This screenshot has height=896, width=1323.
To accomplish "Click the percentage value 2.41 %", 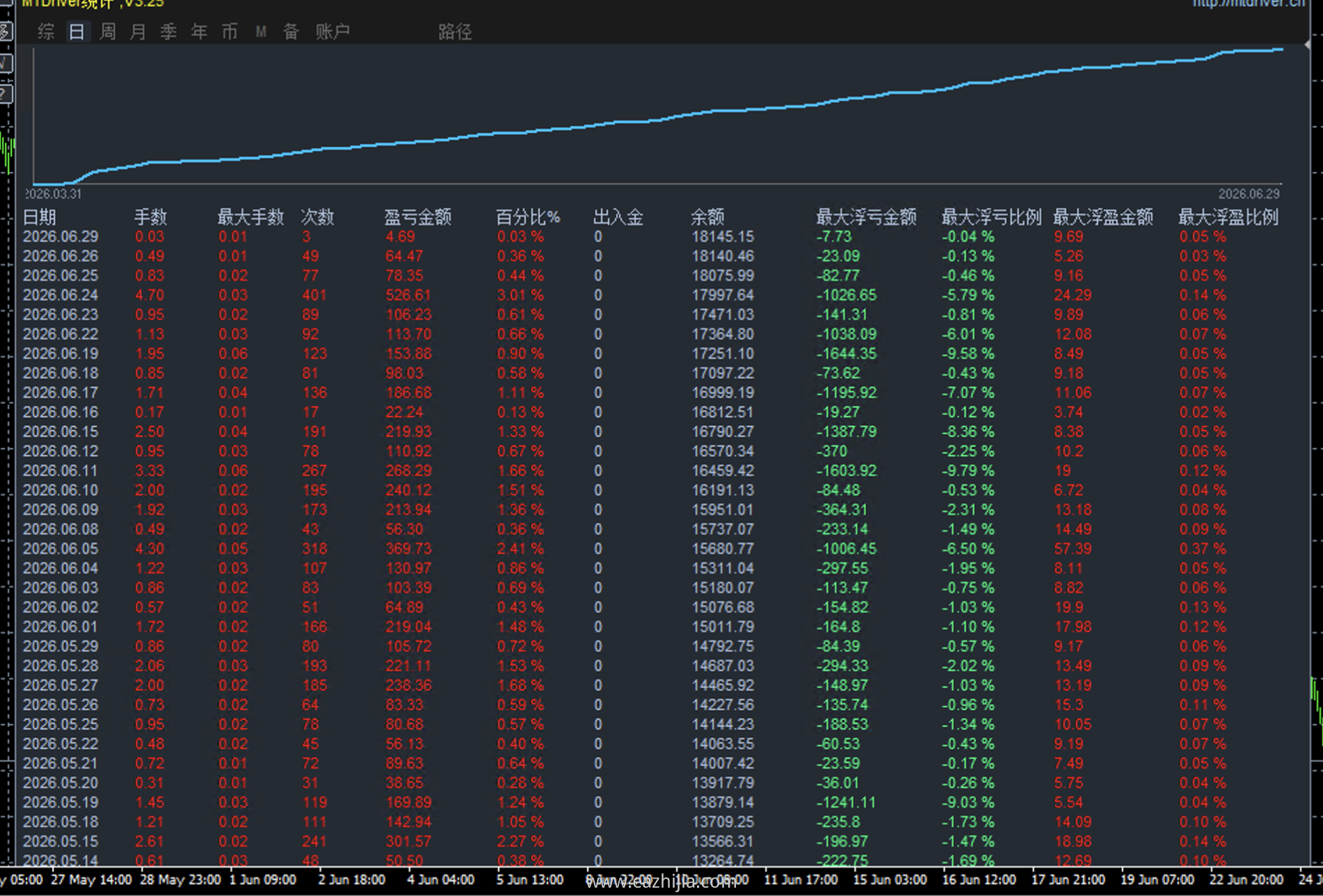I will coord(520,548).
